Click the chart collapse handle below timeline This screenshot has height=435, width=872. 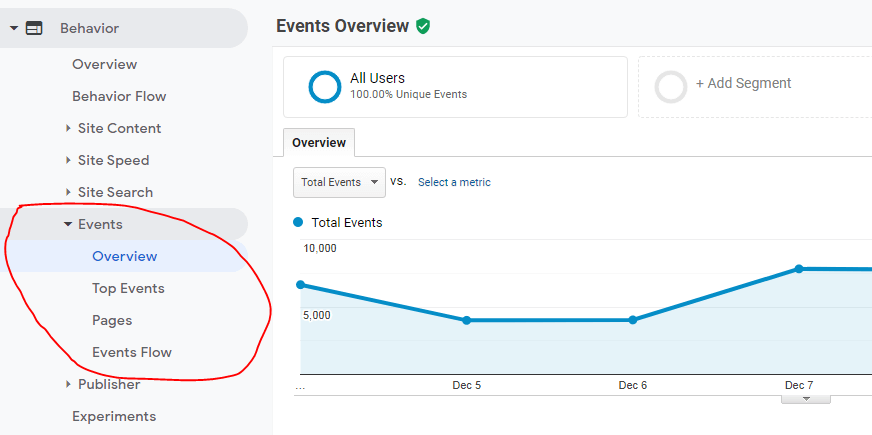[x=805, y=398]
